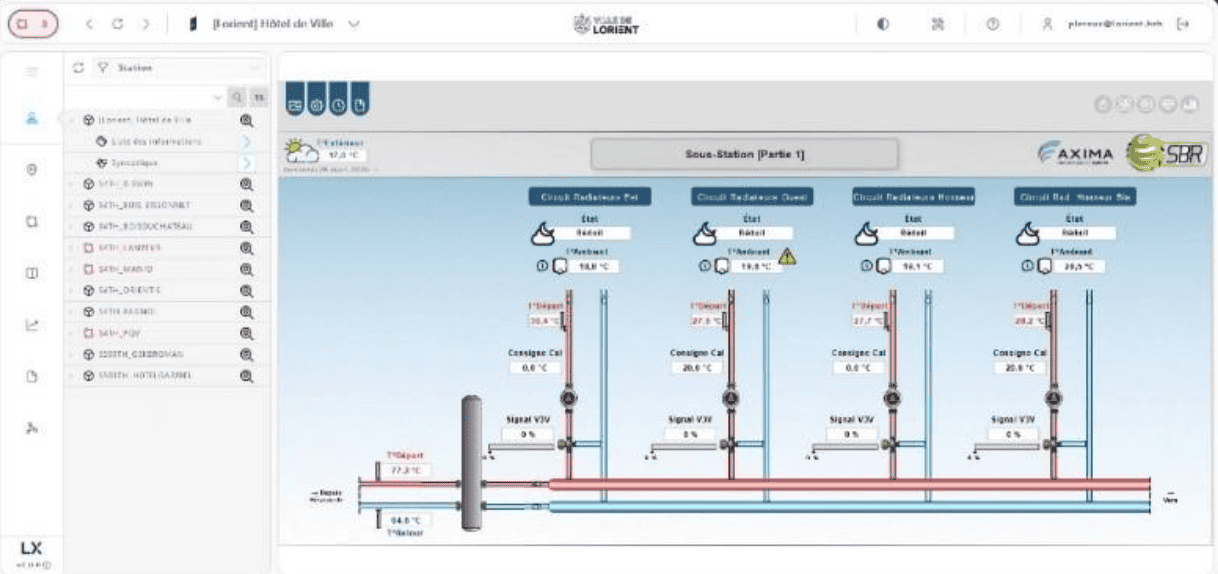Open the chart analytics icon in left sidebar

(x=31, y=324)
